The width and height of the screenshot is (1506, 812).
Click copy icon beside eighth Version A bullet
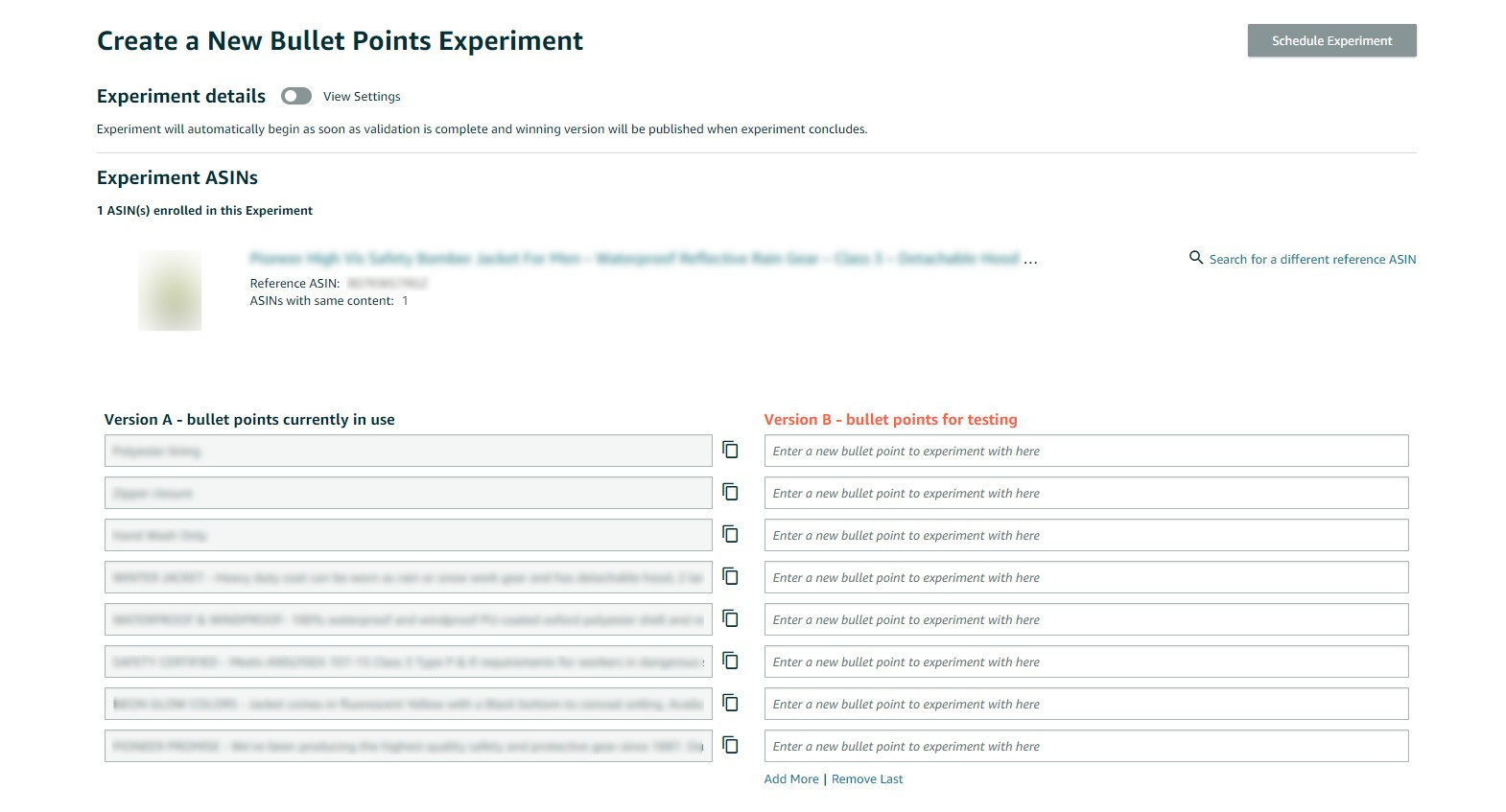(730, 745)
